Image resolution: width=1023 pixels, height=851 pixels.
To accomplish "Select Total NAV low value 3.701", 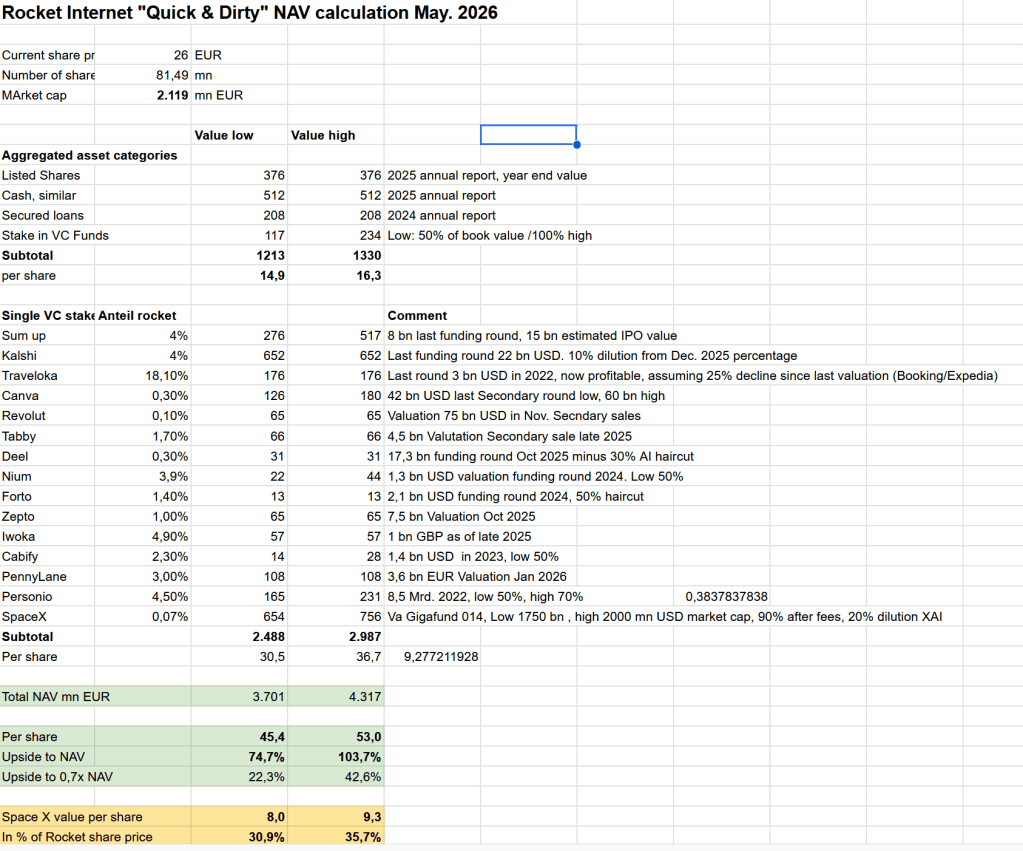I will tap(269, 697).
